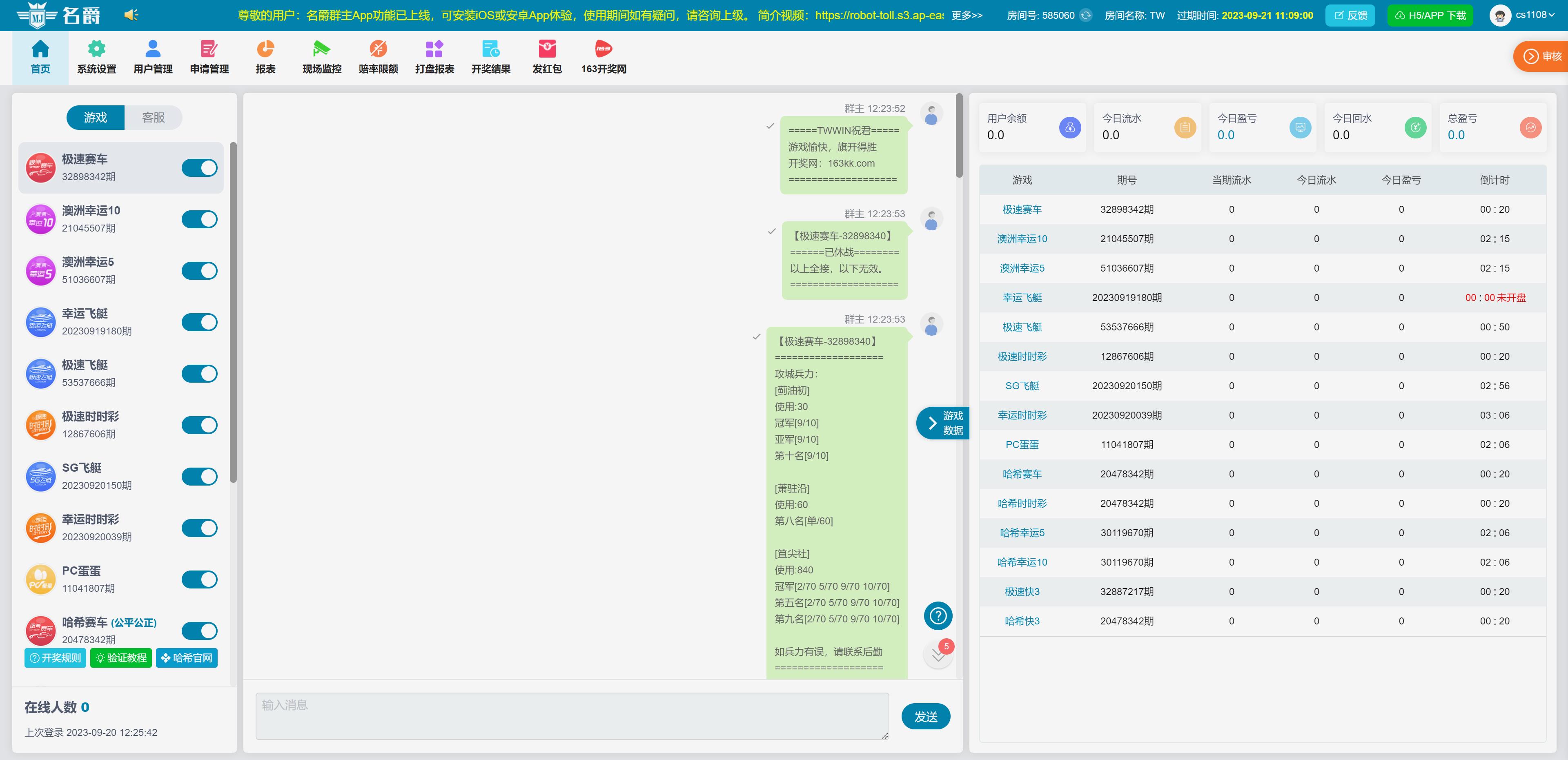The height and width of the screenshot is (760, 1568).
Task: Mute the speaker icon in header
Action: coord(130,15)
